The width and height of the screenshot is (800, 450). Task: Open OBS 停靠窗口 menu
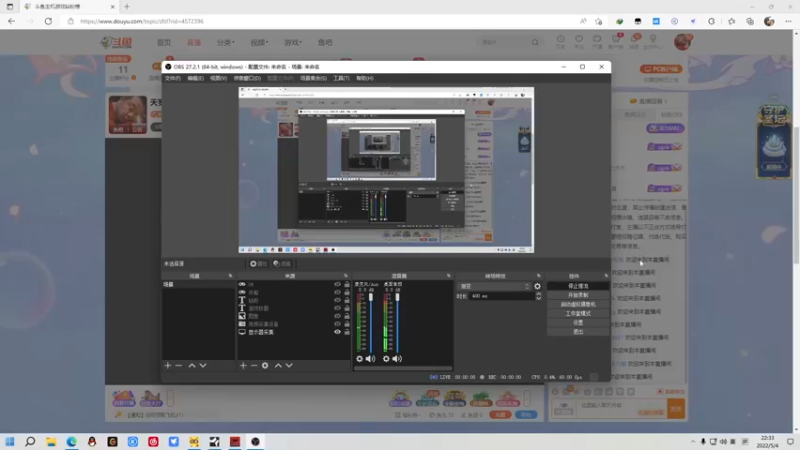(x=247, y=78)
